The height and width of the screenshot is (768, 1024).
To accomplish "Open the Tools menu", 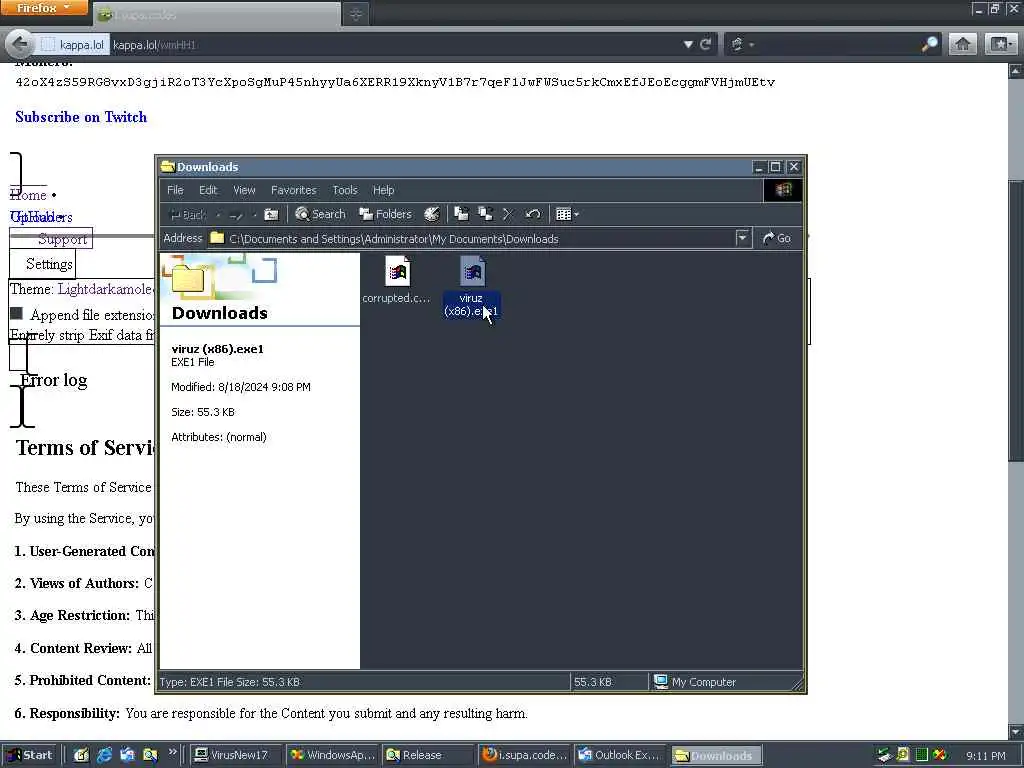I will pyautogui.click(x=345, y=190).
